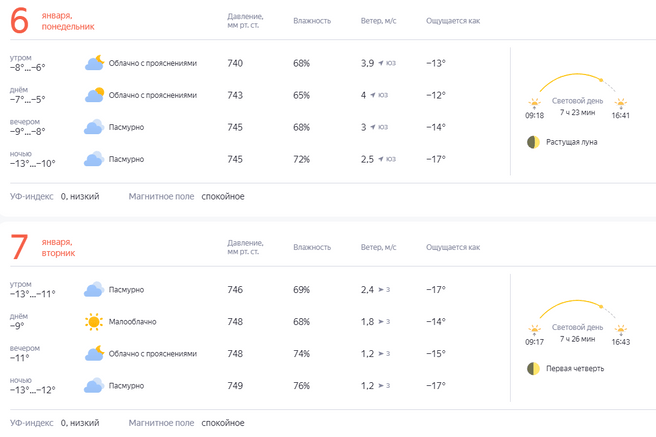Image resolution: width=656 pixels, height=437 pixels.
Task: Click the "Первая четверть" label
Action: [x=575, y=369]
